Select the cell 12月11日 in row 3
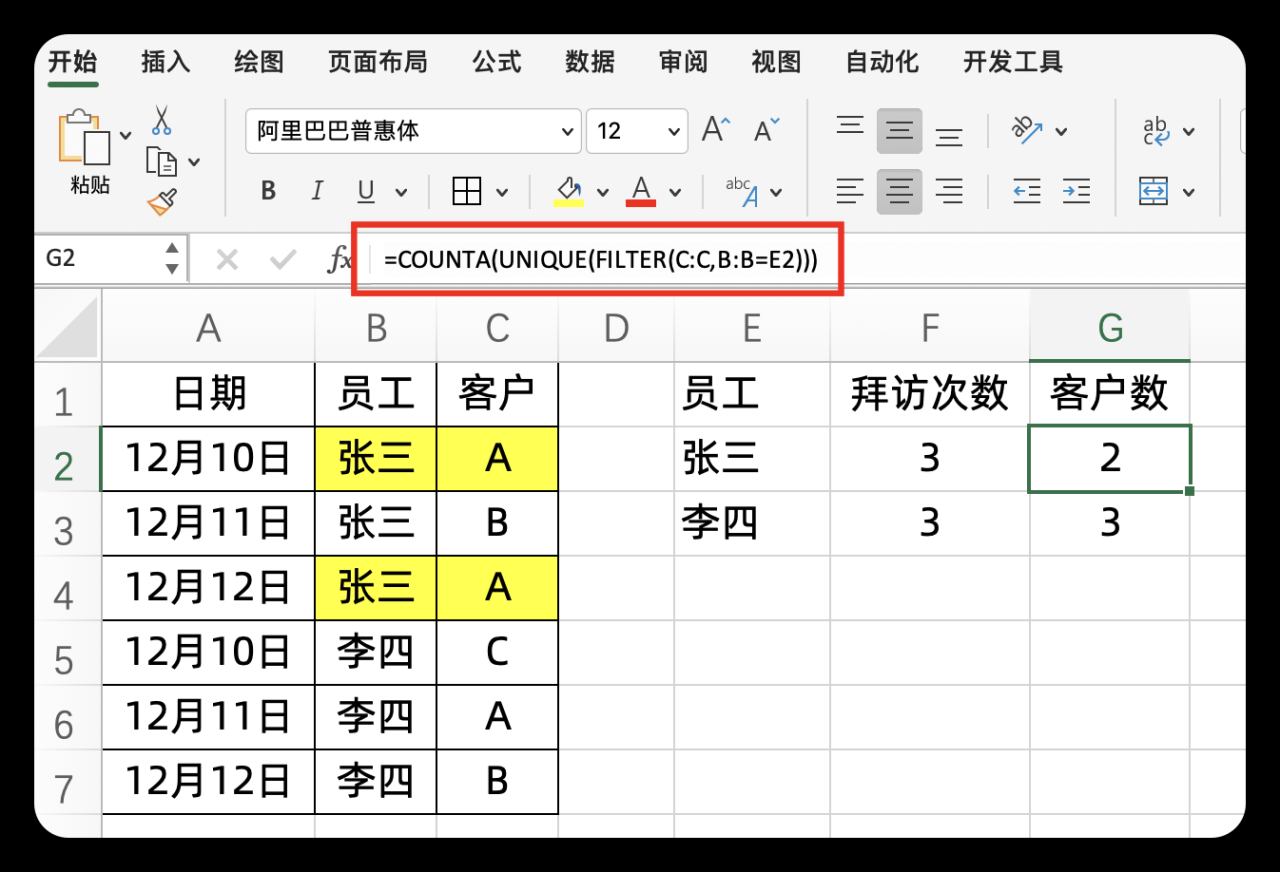Screen dimensions: 1280x872 pos(208,523)
